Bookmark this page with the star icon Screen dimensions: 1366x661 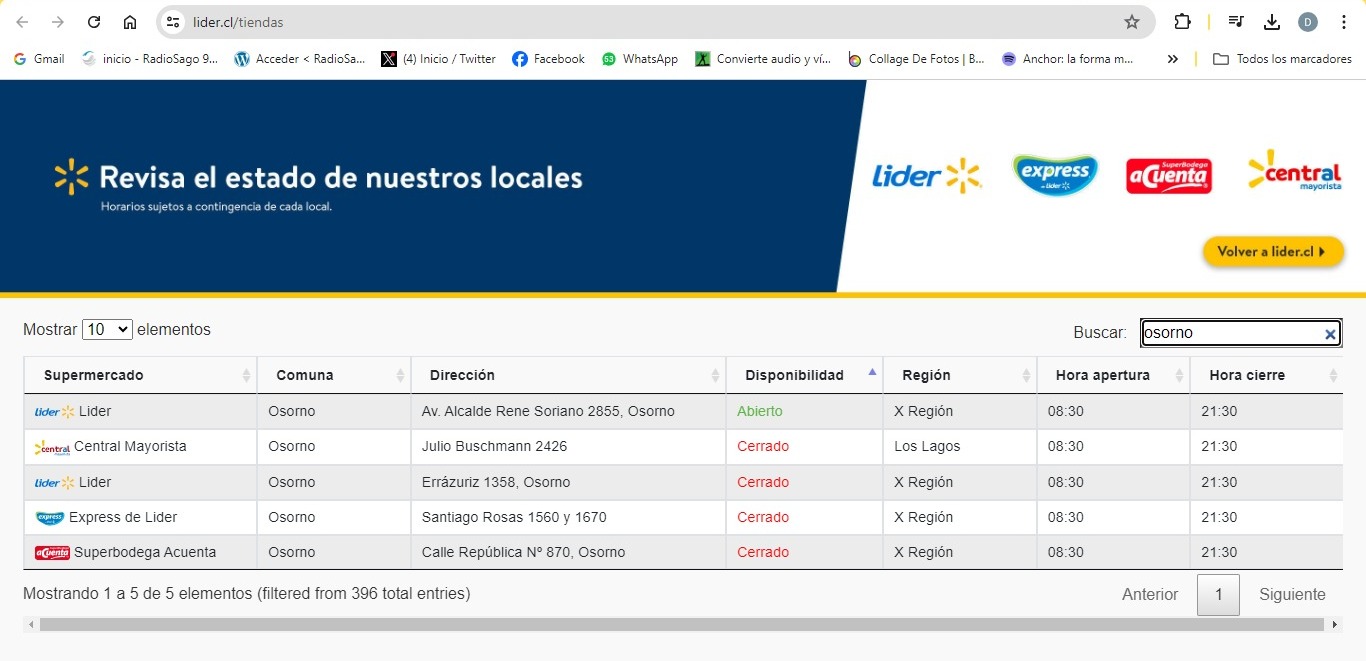(x=1132, y=22)
